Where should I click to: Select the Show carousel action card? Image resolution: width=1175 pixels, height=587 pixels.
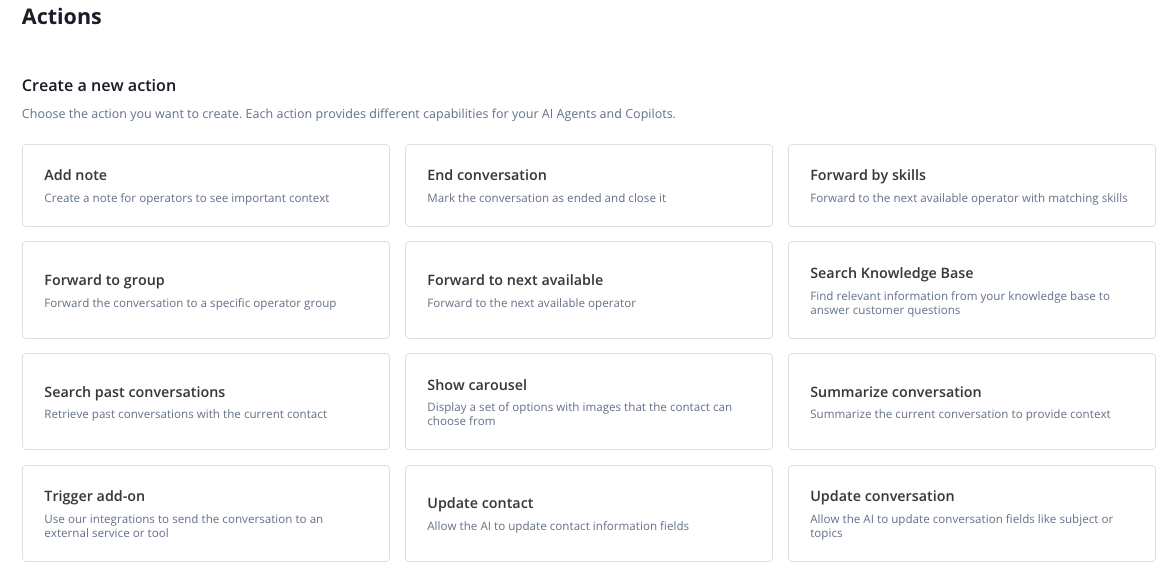pyautogui.click(x=588, y=401)
